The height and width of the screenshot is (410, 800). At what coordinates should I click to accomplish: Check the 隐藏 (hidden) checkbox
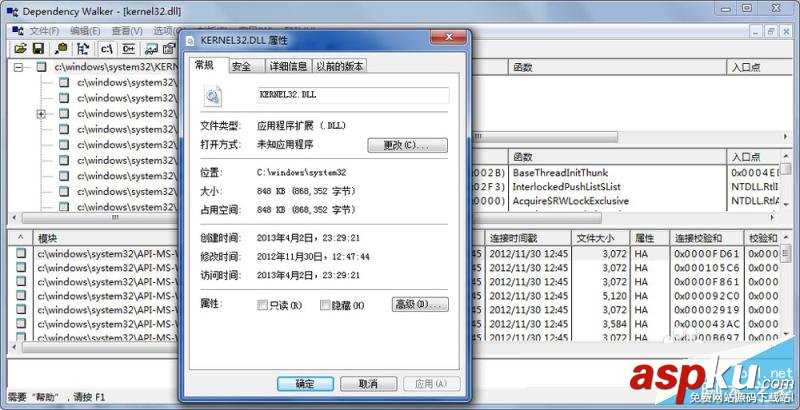[325, 305]
